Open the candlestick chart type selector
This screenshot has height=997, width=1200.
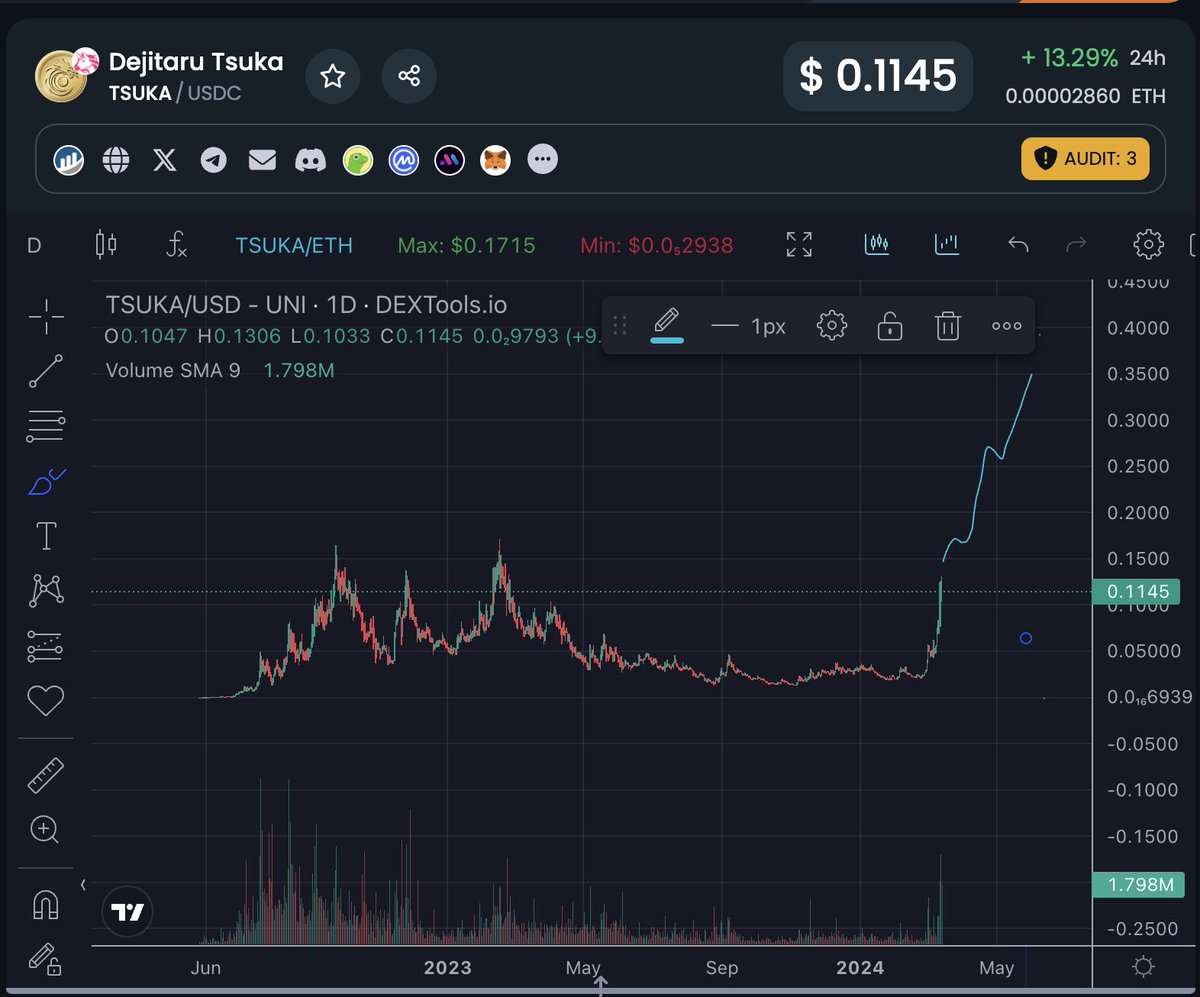(105, 244)
